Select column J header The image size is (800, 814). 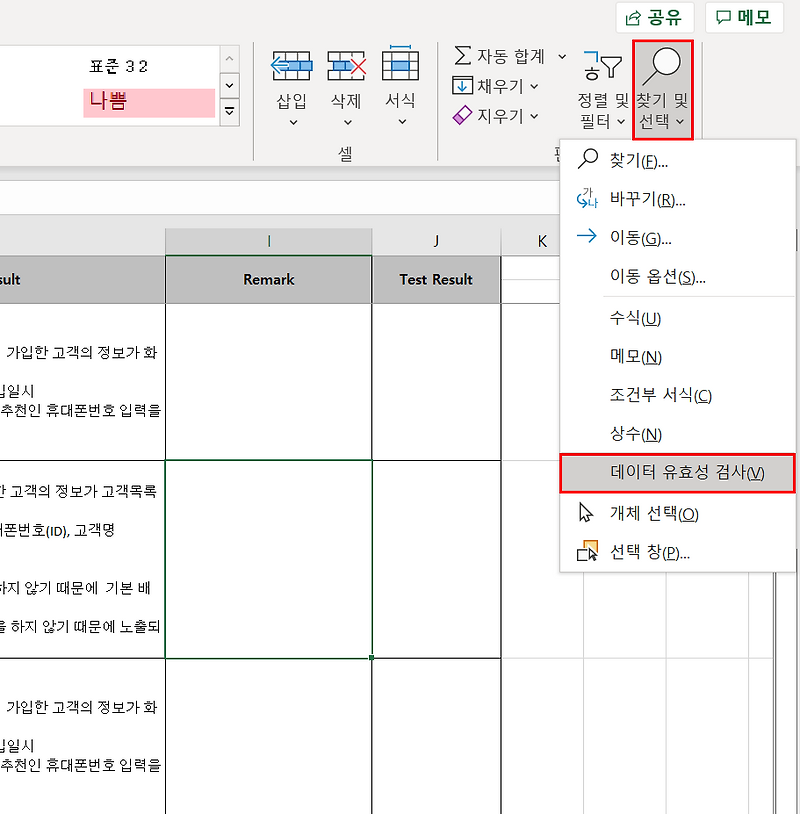pos(435,239)
